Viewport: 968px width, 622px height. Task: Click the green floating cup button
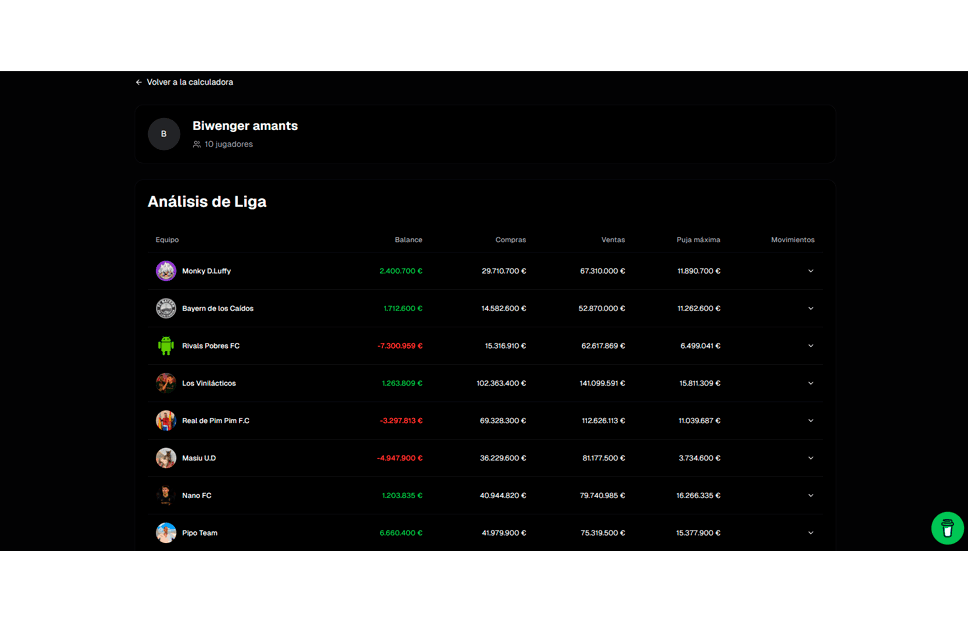pyautogui.click(x=947, y=528)
